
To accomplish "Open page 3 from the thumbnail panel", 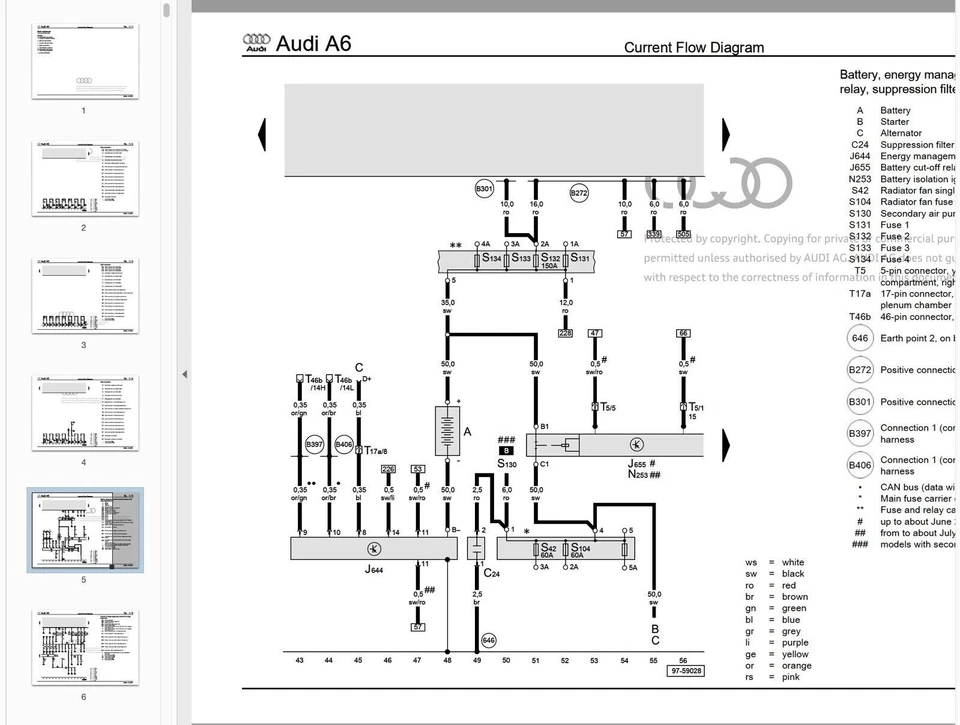I will (83, 296).
